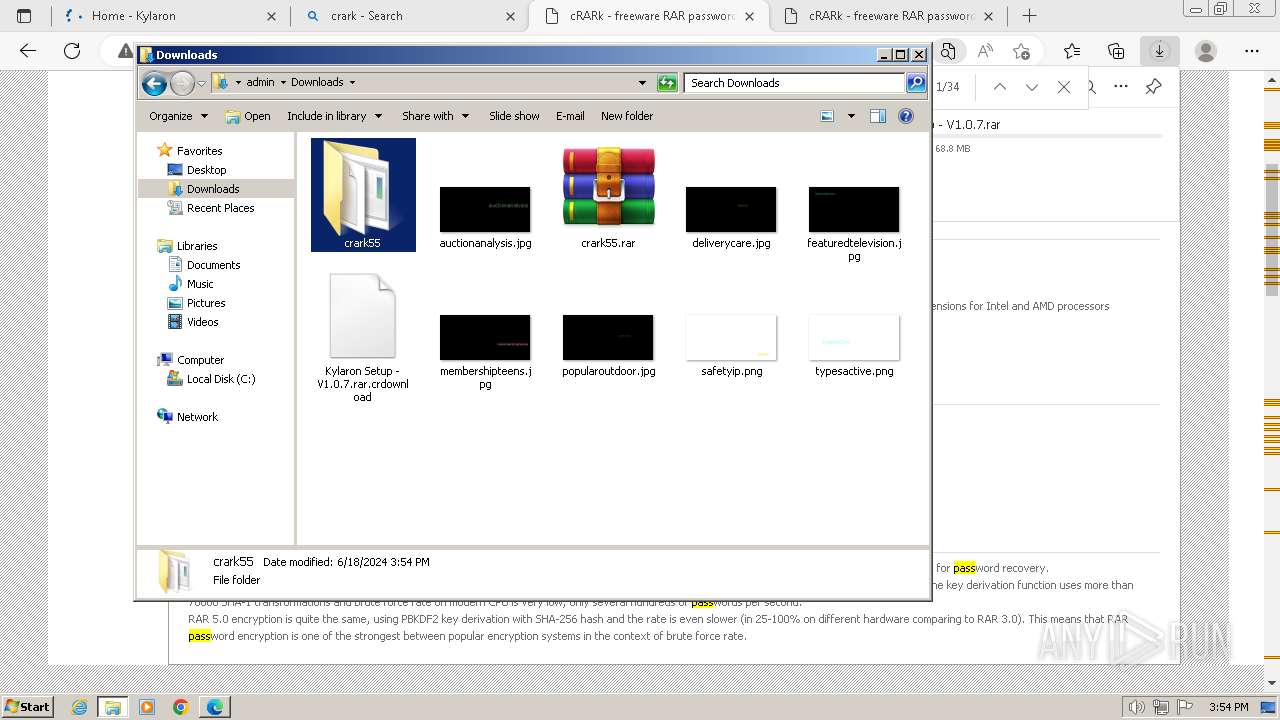Click the search magnifier in Explorer
This screenshot has width=1280, height=720.
coord(916,83)
